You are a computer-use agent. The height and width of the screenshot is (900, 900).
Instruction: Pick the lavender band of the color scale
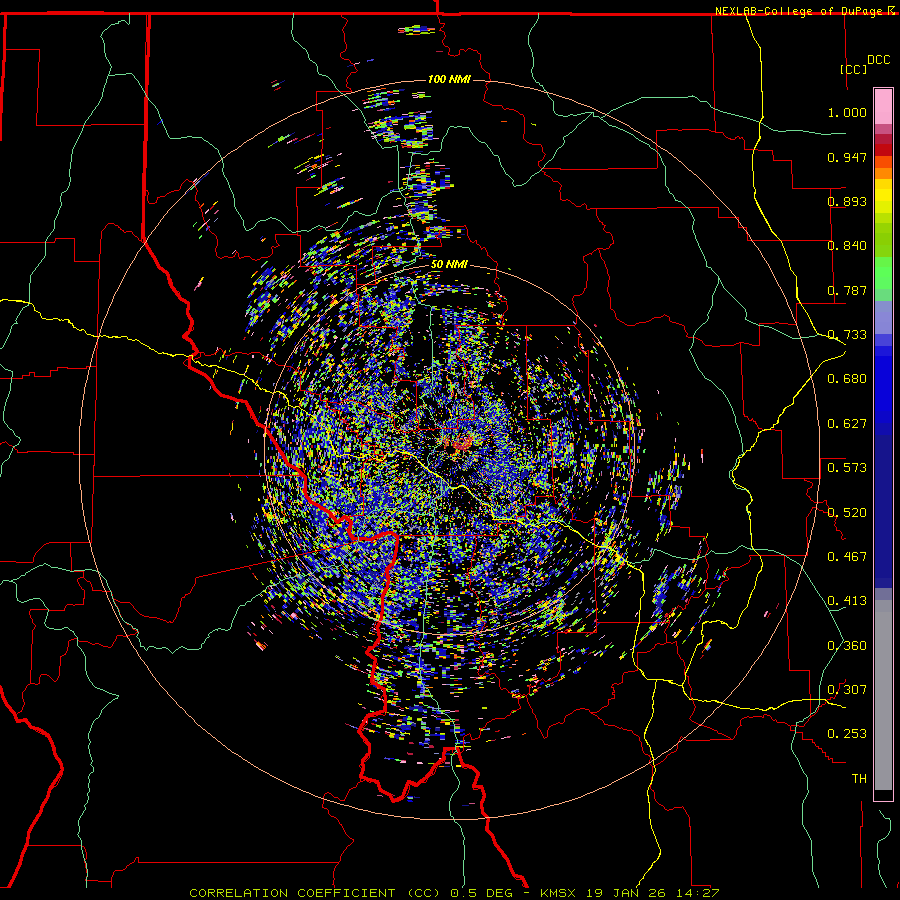coord(883,317)
